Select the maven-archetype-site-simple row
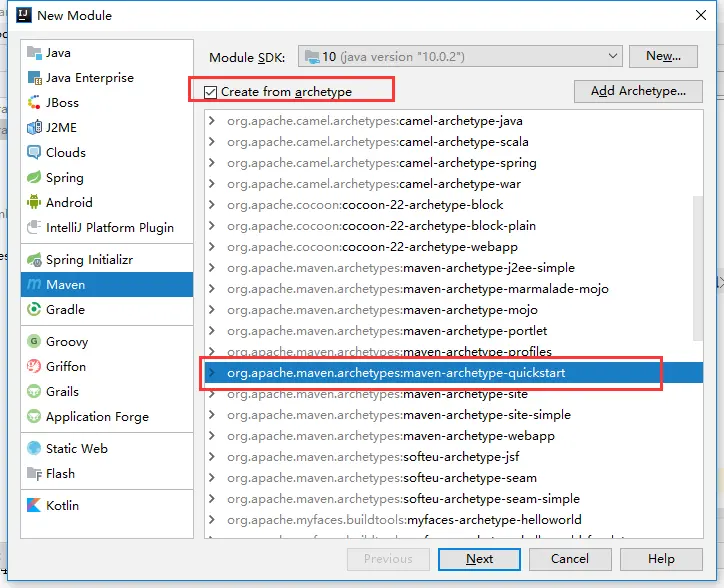Image resolution: width=724 pixels, height=588 pixels. (x=454, y=415)
